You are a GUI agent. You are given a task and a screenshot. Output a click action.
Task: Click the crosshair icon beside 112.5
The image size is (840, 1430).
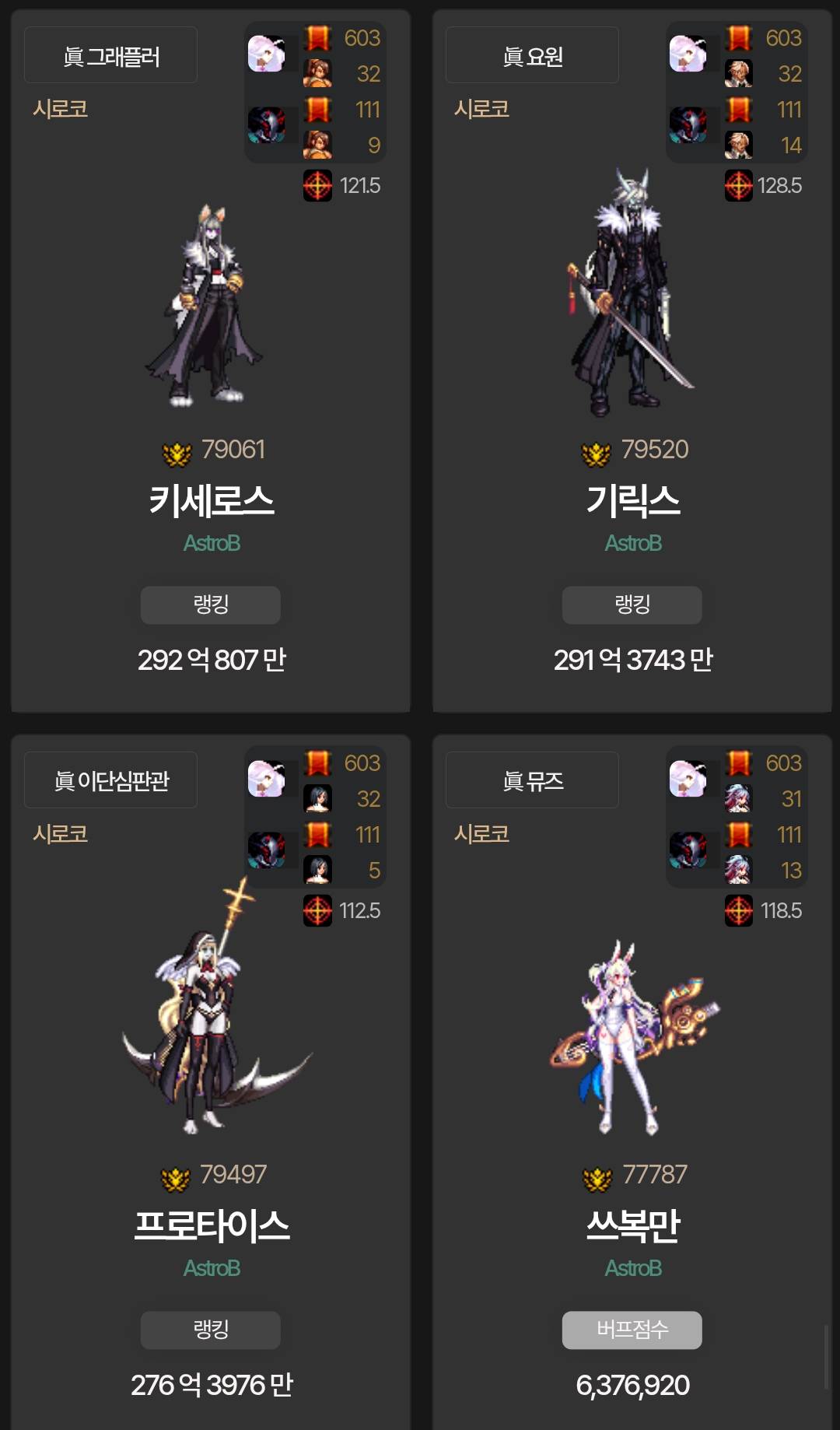point(317,910)
